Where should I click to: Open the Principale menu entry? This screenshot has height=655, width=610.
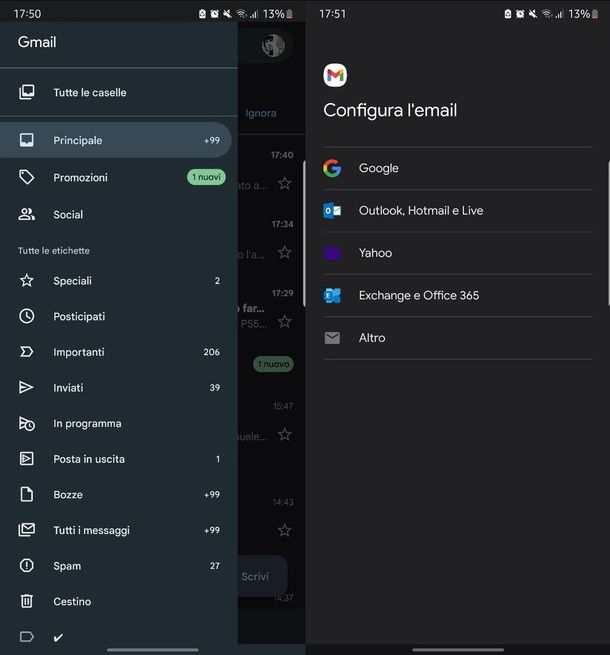pyautogui.click(x=115, y=140)
